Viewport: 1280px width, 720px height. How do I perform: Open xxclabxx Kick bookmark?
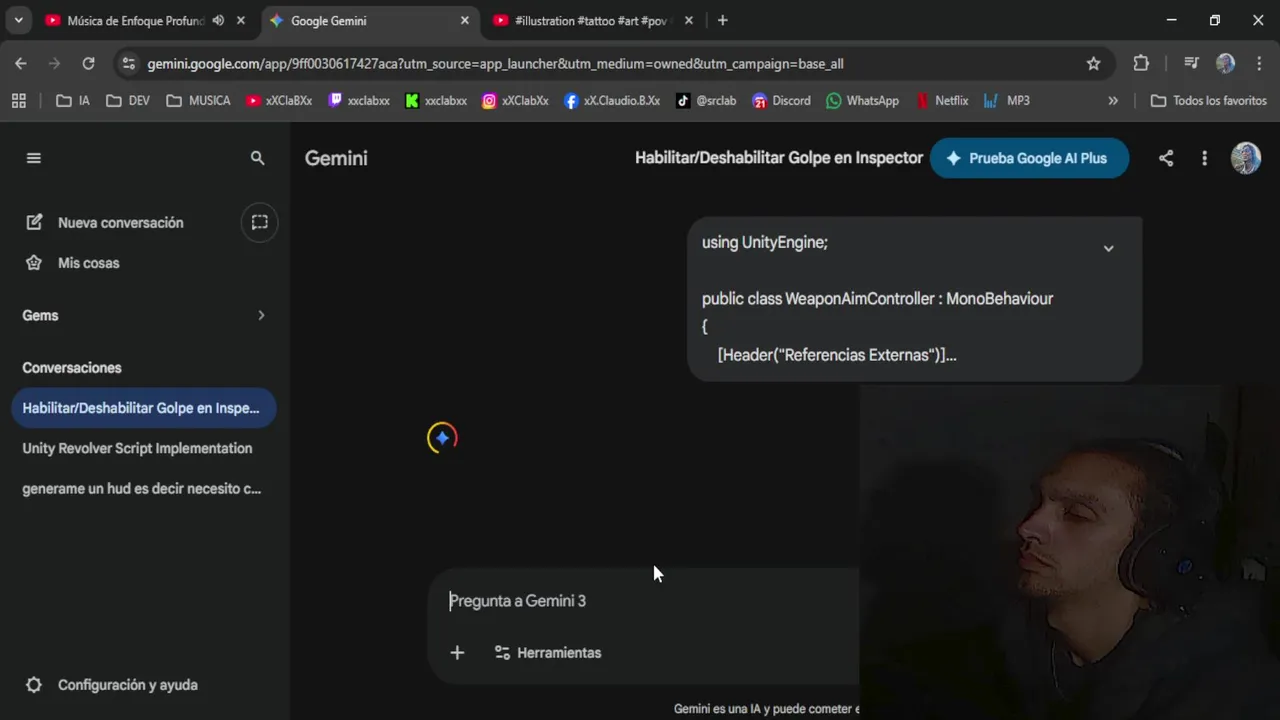pos(436,100)
